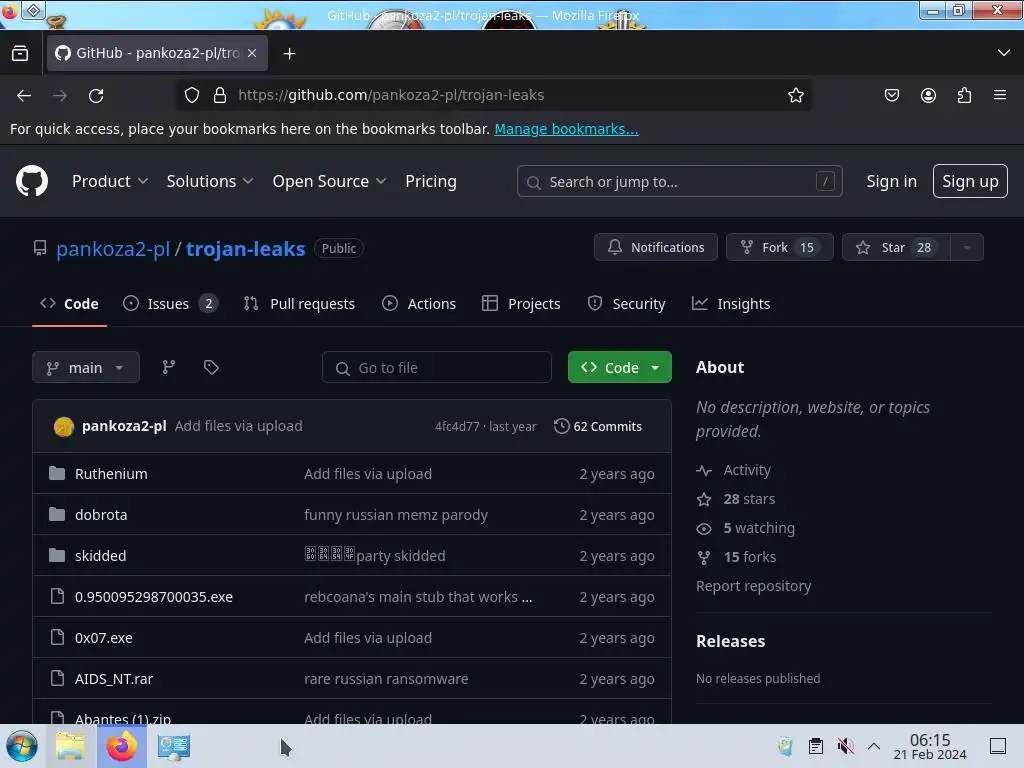Open the file manager taskbar icon
The width and height of the screenshot is (1024, 768).
coord(70,746)
